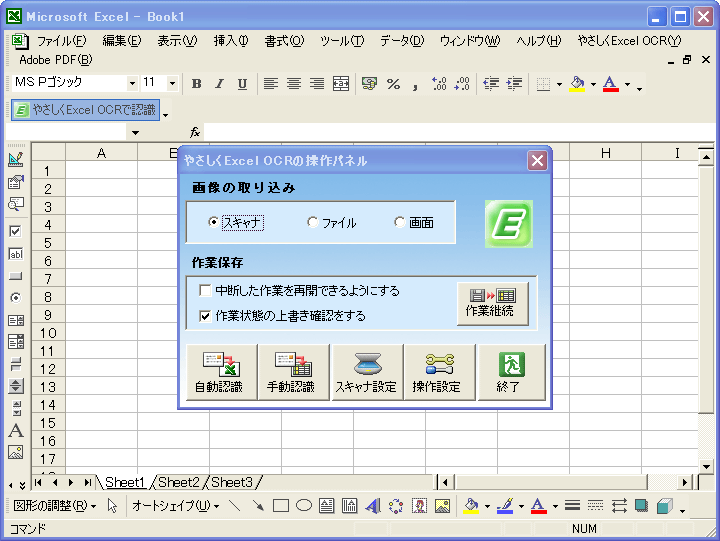Open ツール(T) menu
720x541 pixels.
point(342,41)
